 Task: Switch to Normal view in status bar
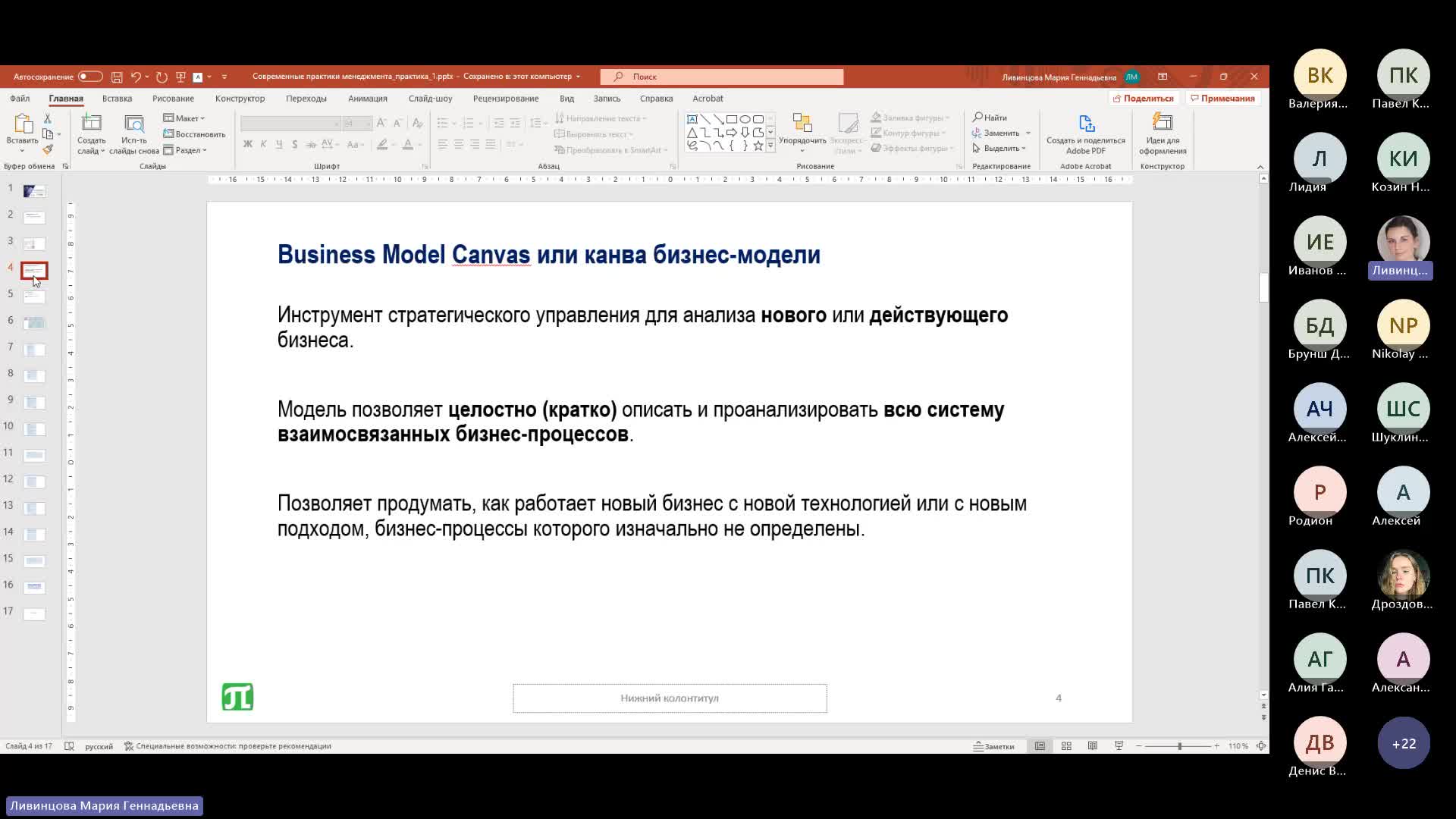tap(1040, 746)
